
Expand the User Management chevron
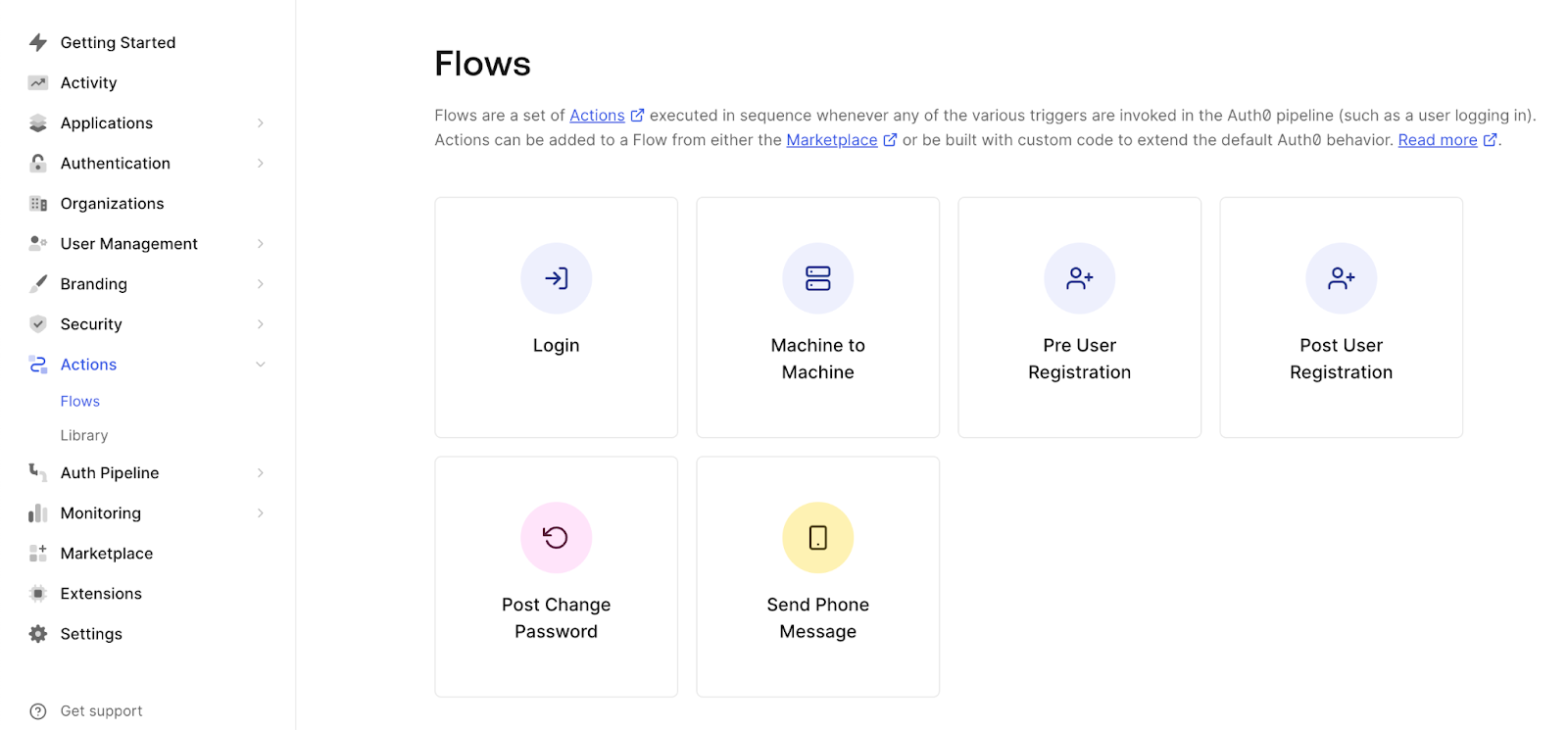(x=261, y=243)
